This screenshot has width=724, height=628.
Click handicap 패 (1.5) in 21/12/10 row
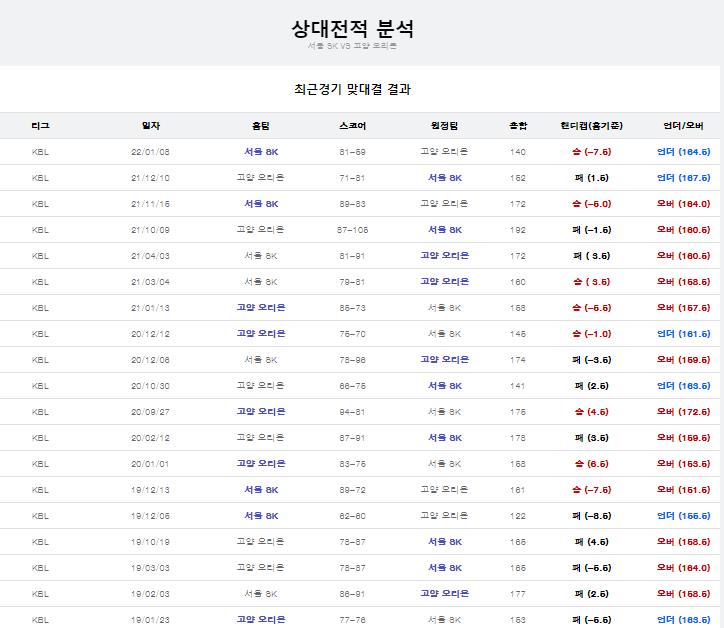[591, 178]
